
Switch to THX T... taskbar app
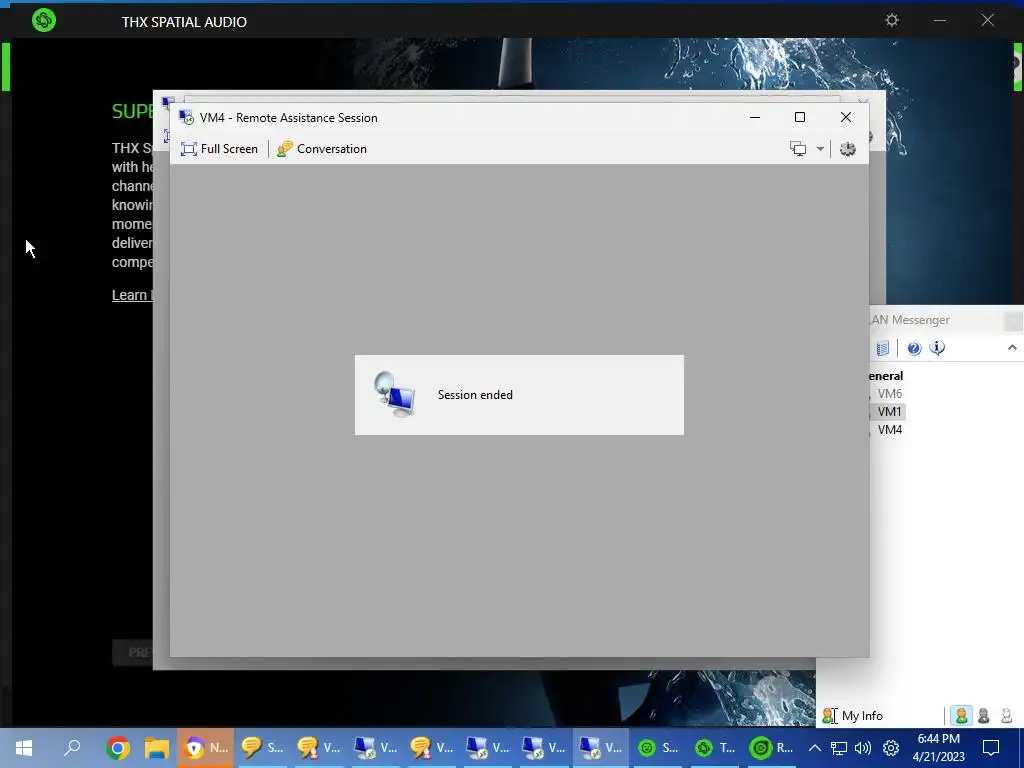(x=714, y=748)
